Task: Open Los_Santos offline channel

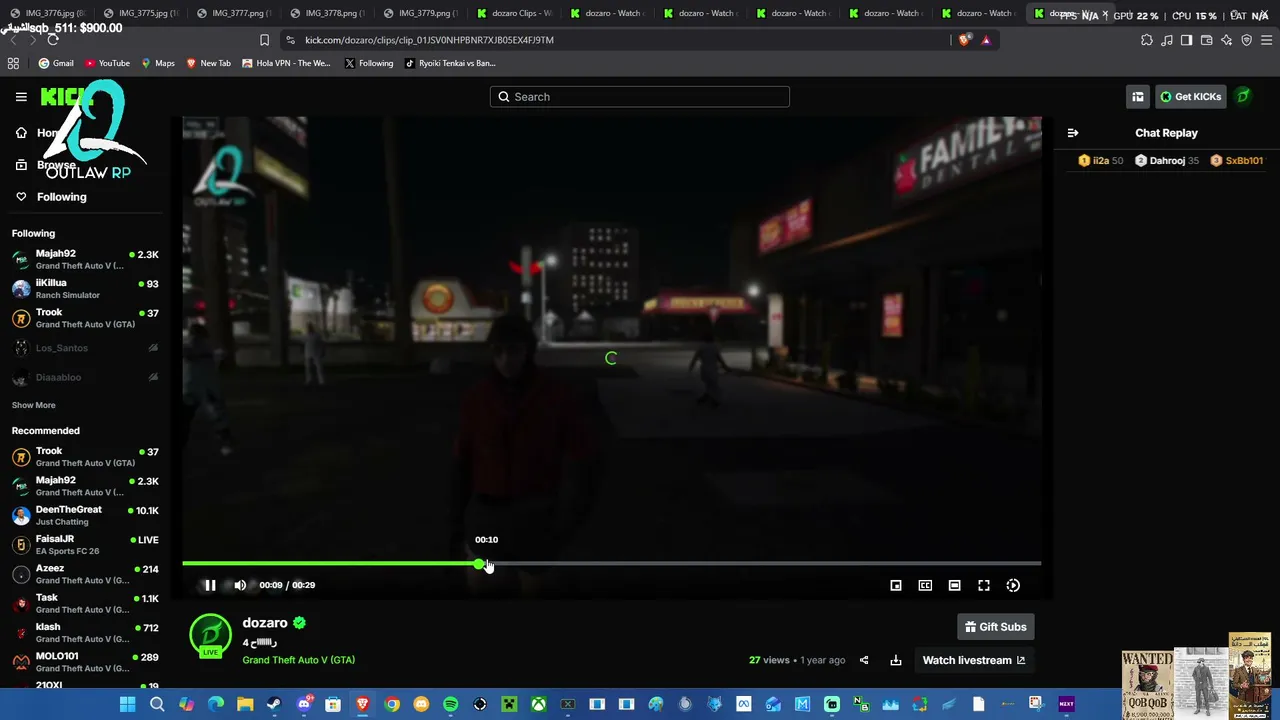Action: (85, 348)
